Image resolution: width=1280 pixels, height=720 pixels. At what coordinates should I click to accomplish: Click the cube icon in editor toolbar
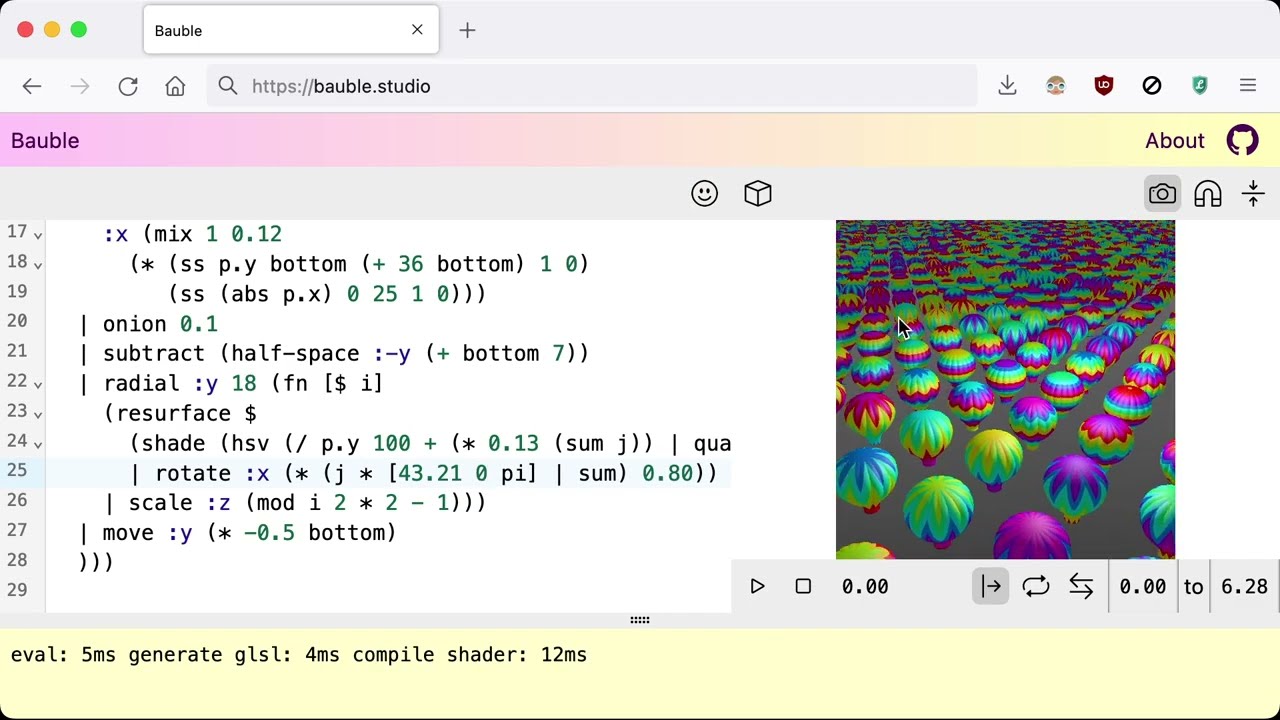tap(758, 194)
